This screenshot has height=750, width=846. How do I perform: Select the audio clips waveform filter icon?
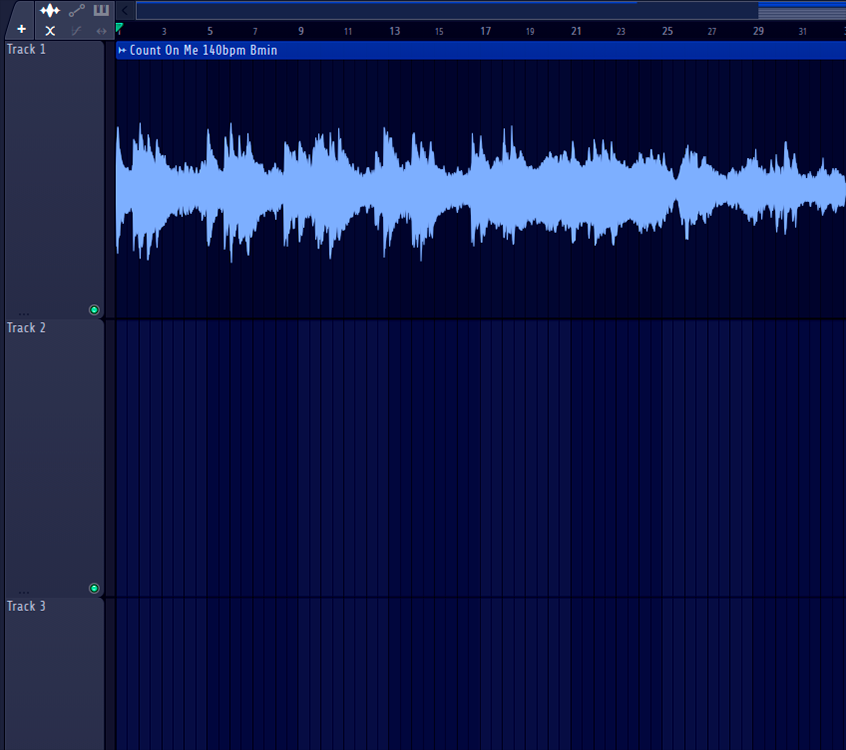coord(49,10)
